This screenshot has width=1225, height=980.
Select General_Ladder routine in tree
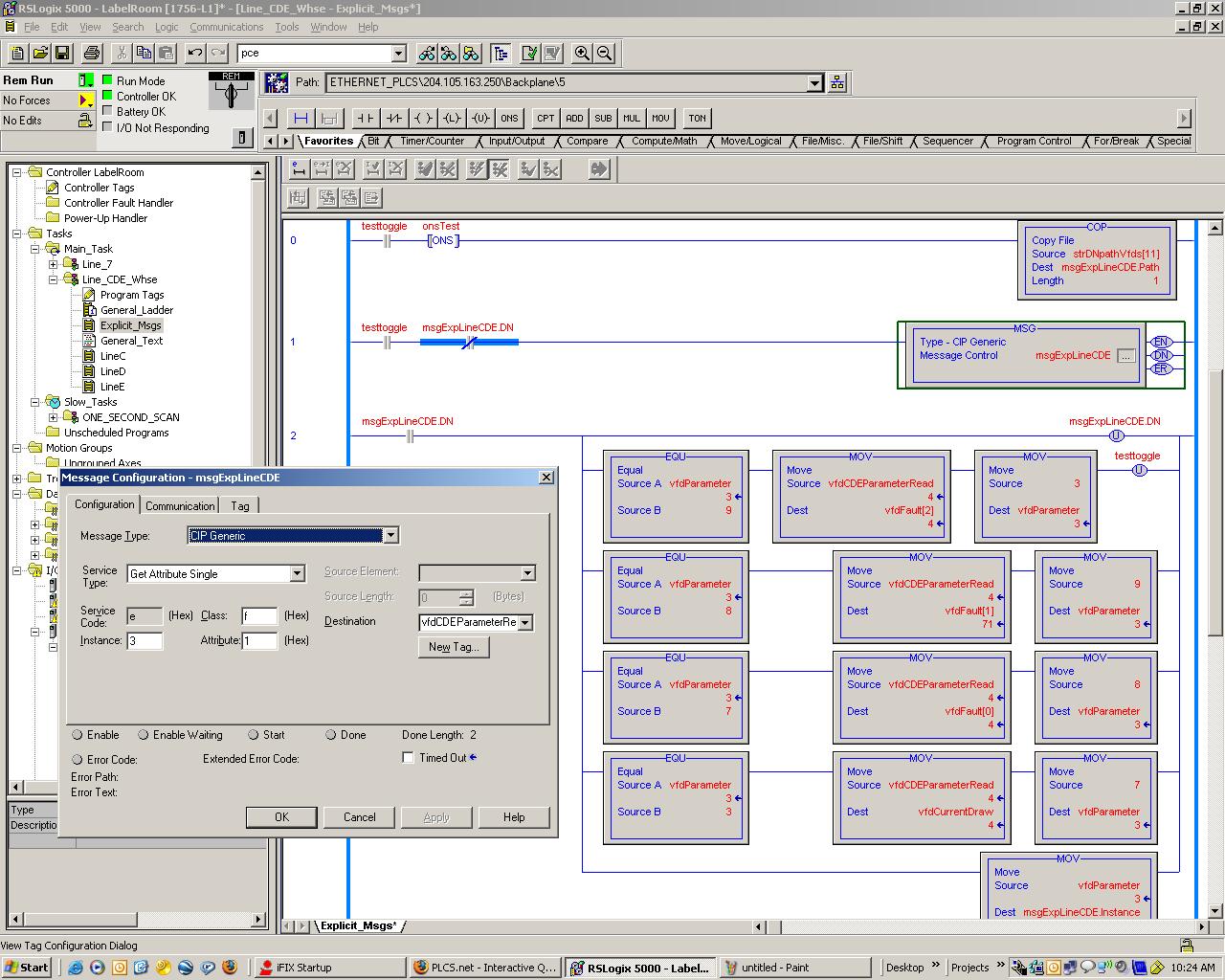[x=137, y=310]
